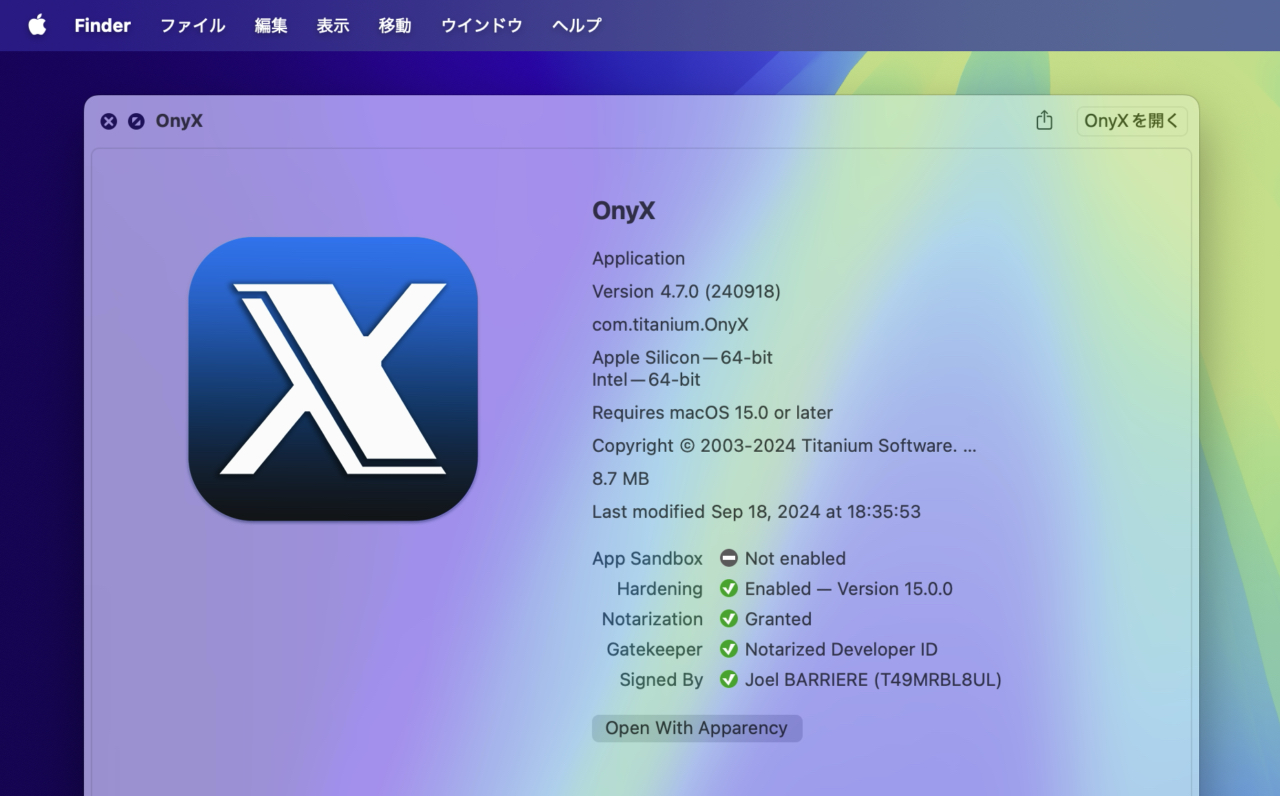The width and height of the screenshot is (1280, 796).
Task: Click the Notarized Developer ID text
Action: point(841,650)
